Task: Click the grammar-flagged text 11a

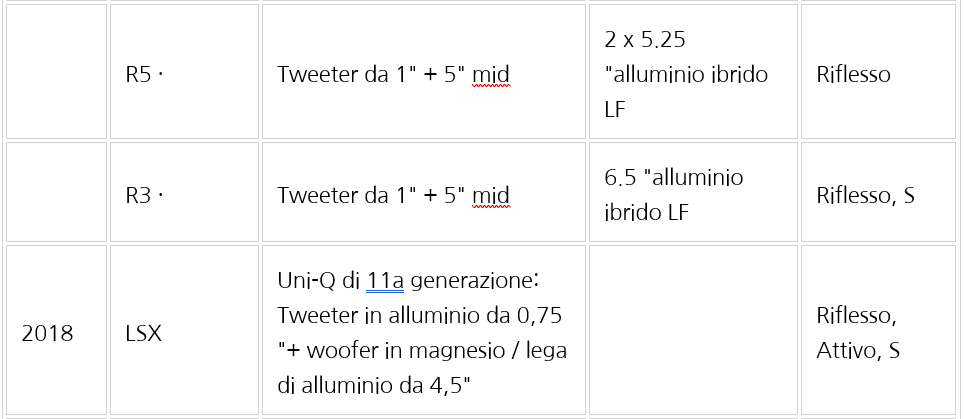Action: point(385,281)
